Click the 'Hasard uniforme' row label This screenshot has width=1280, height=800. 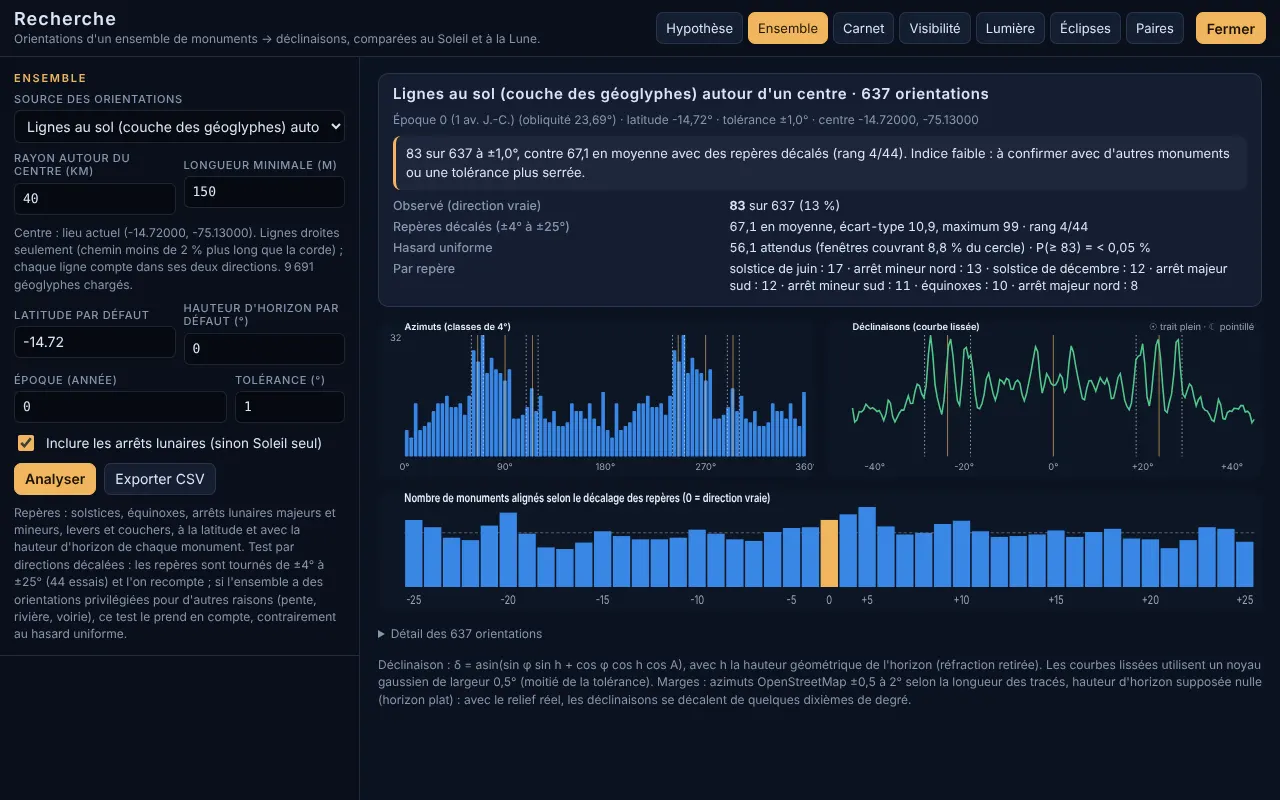(443, 248)
